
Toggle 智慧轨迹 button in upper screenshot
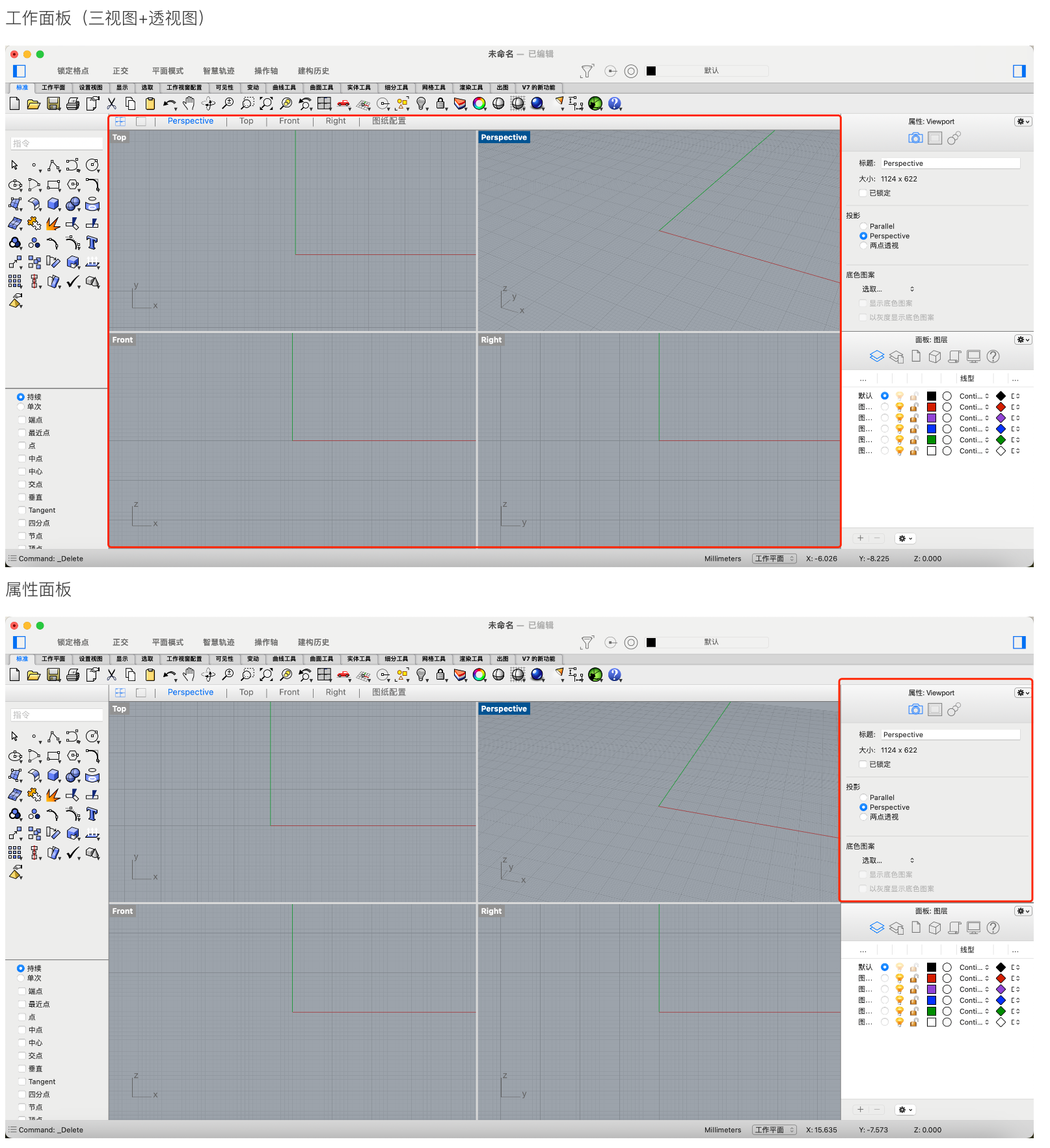pos(218,71)
